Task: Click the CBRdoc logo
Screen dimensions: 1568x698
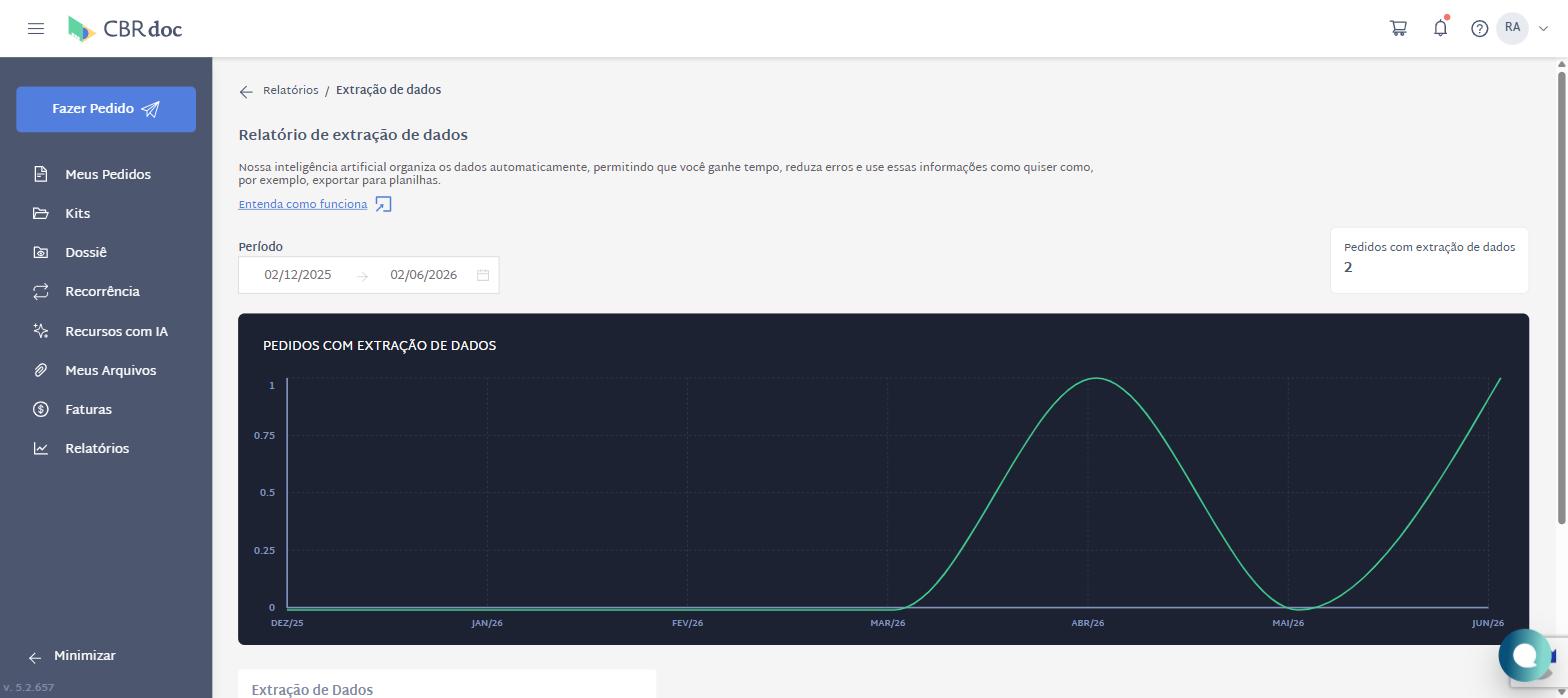Action: coord(125,29)
